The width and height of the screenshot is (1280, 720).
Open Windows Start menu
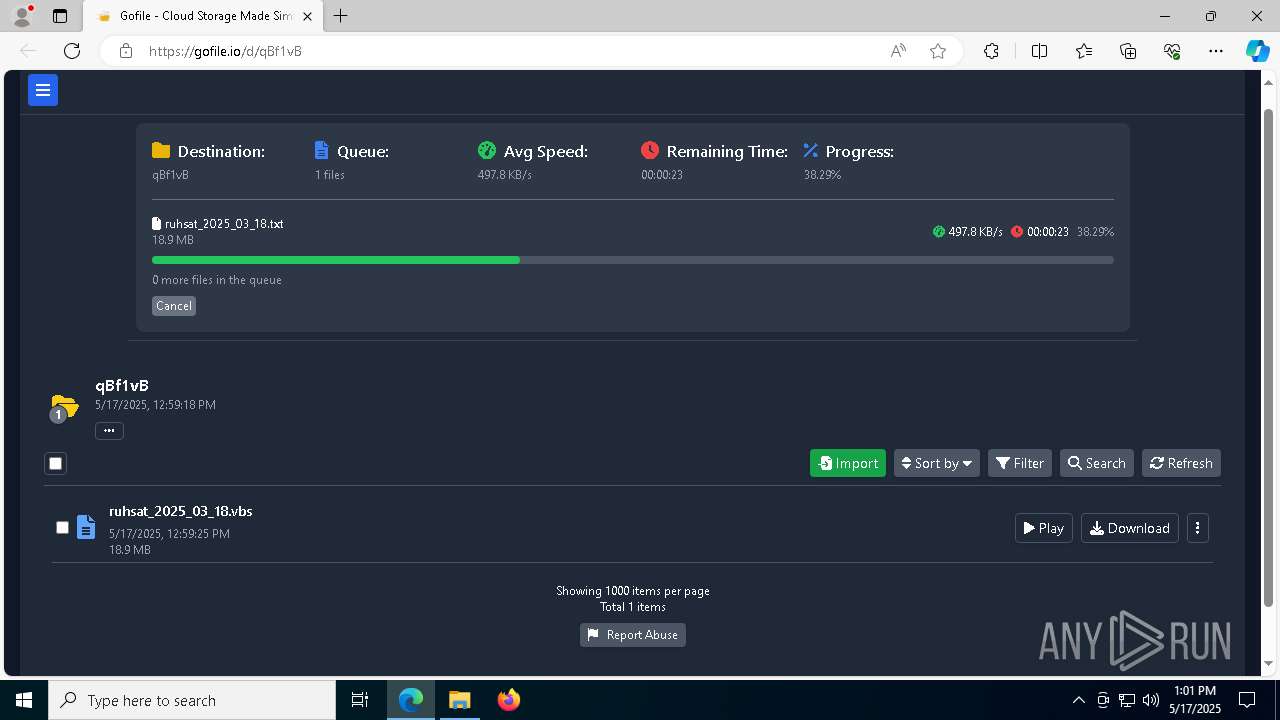click(x=24, y=700)
